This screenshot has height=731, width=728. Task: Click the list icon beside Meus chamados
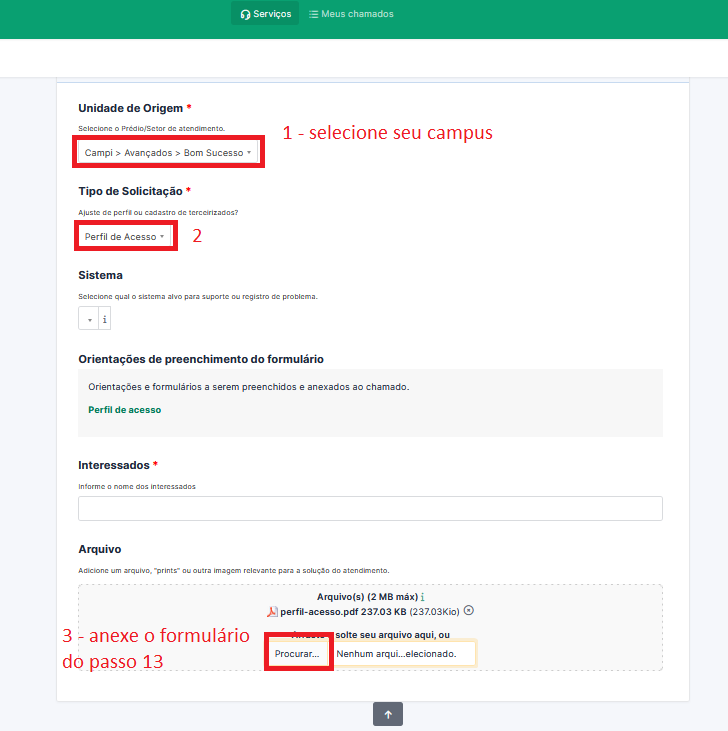coord(314,14)
